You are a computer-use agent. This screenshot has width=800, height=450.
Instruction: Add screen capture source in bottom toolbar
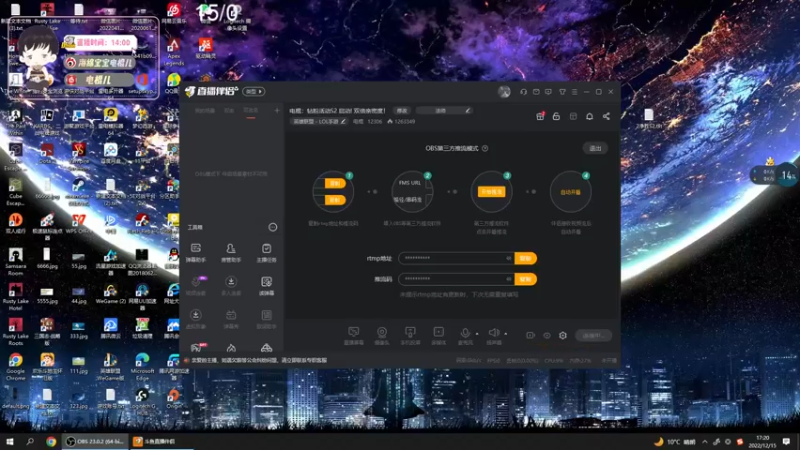point(354,335)
